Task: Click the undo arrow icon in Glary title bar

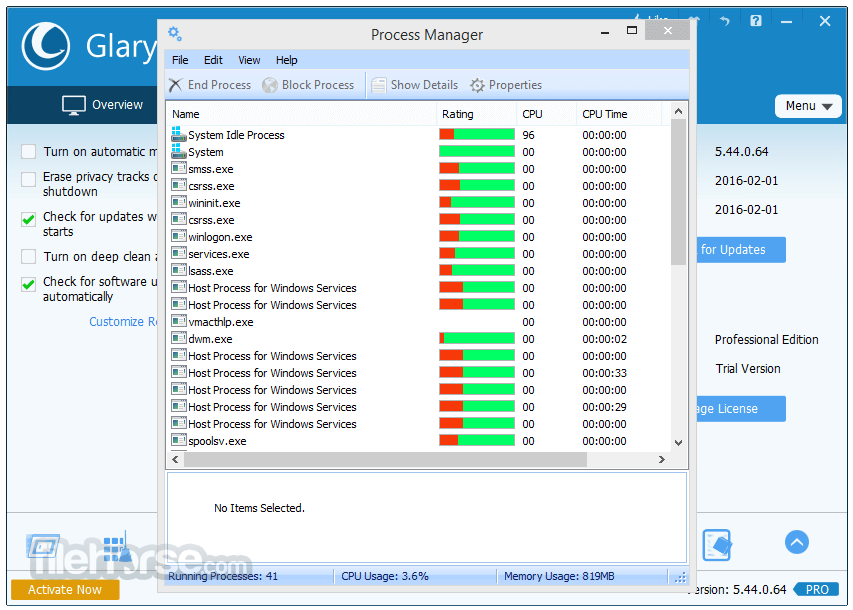Action: [x=725, y=21]
